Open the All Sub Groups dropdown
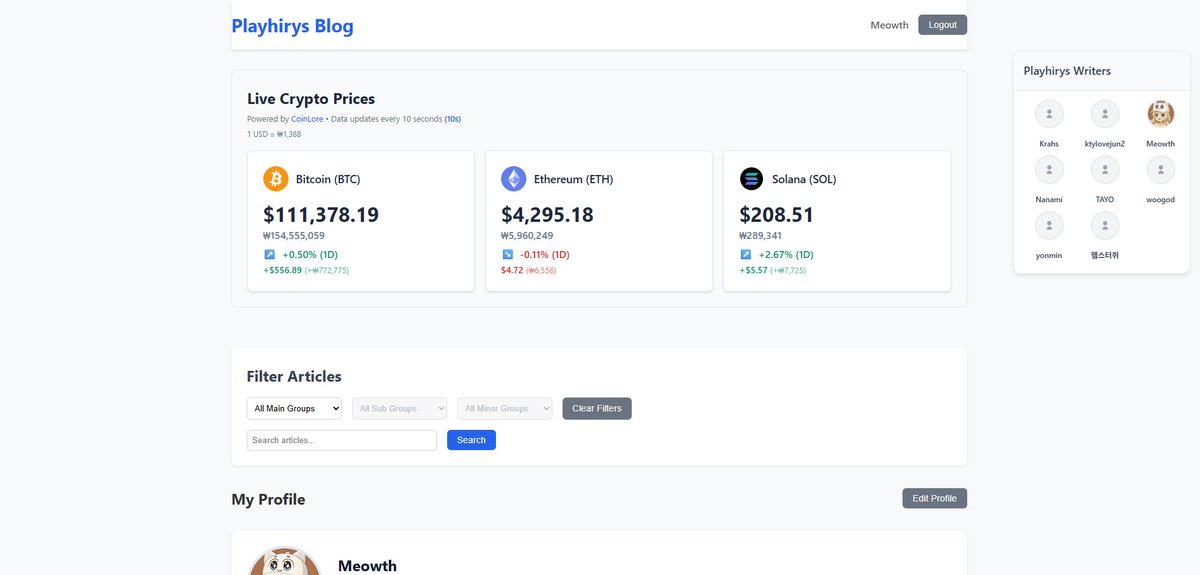 pyautogui.click(x=399, y=408)
